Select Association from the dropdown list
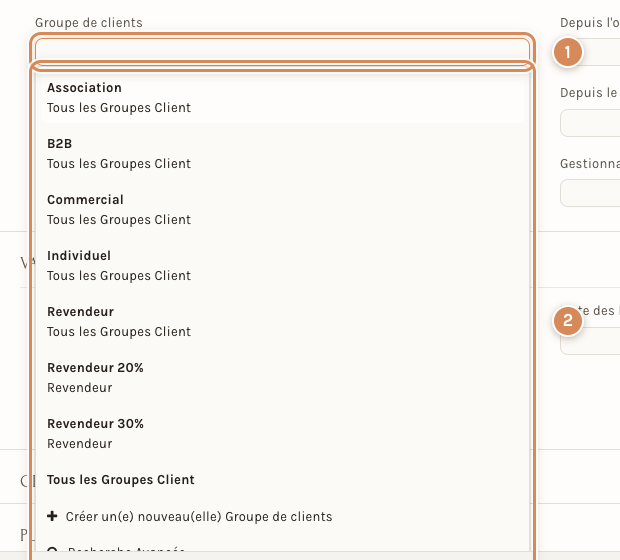 click(282, 98)
